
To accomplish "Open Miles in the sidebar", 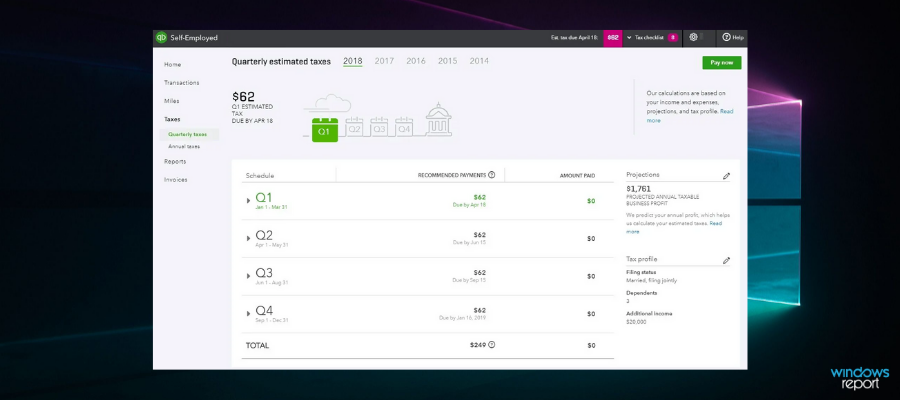I will tap(172, 101).
